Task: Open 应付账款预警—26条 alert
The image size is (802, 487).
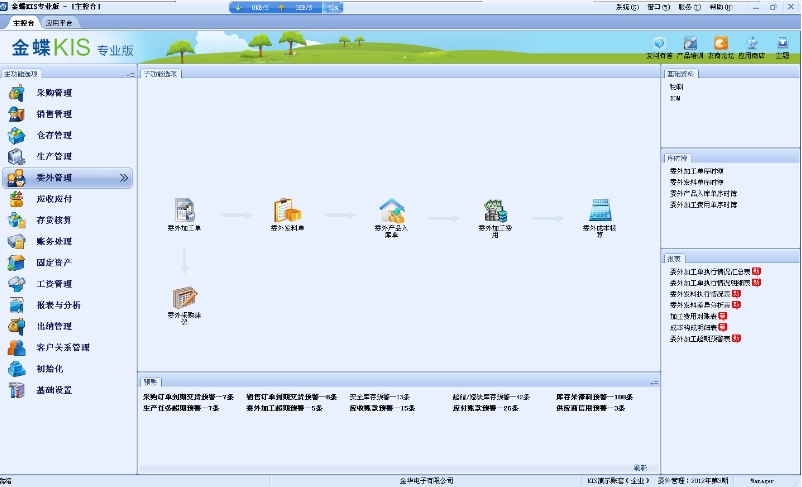Action: (x=485, y=408)
